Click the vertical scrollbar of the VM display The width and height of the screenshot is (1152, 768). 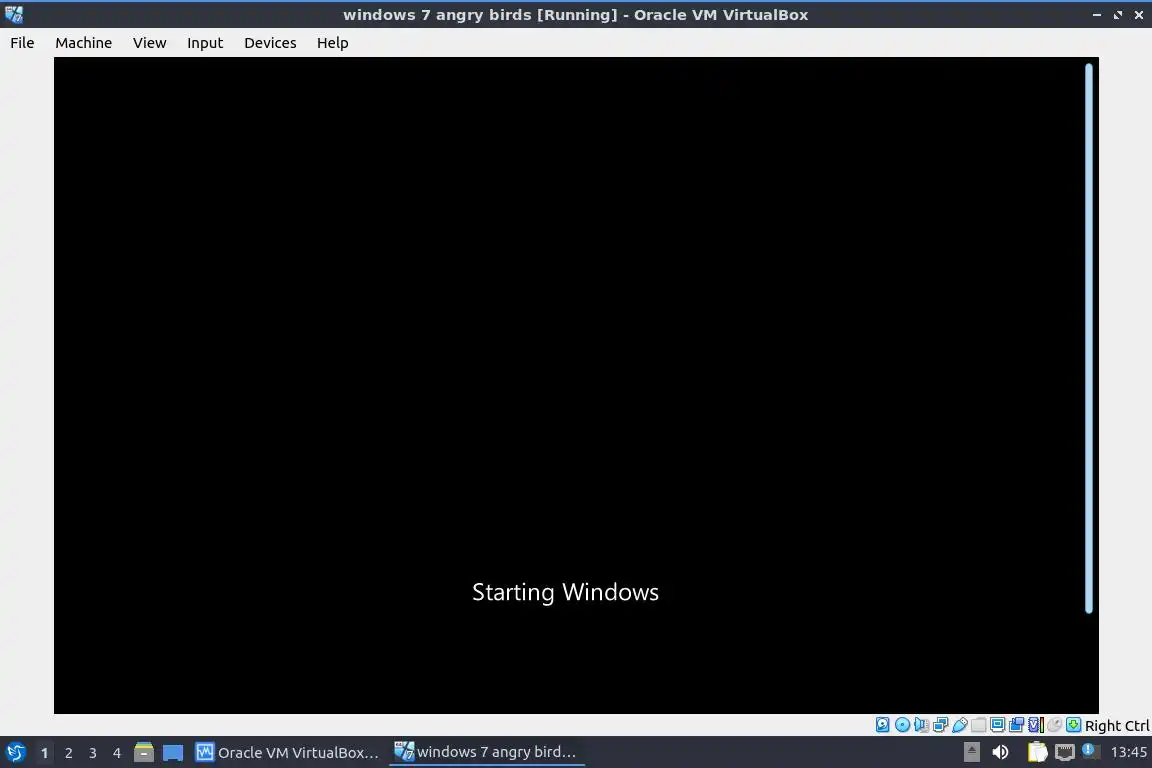1089,338
